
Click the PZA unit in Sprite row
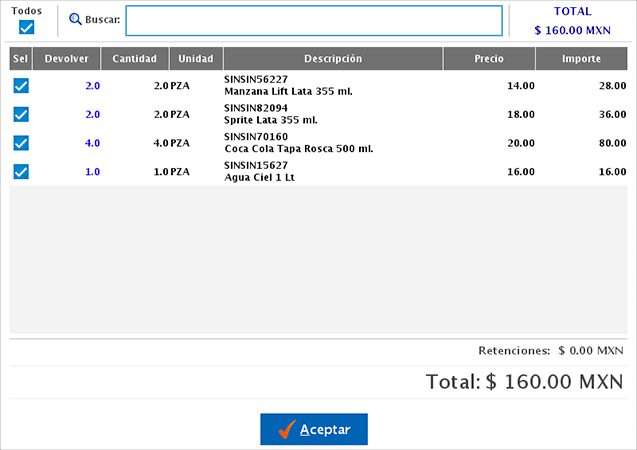(x=180, y=115)
